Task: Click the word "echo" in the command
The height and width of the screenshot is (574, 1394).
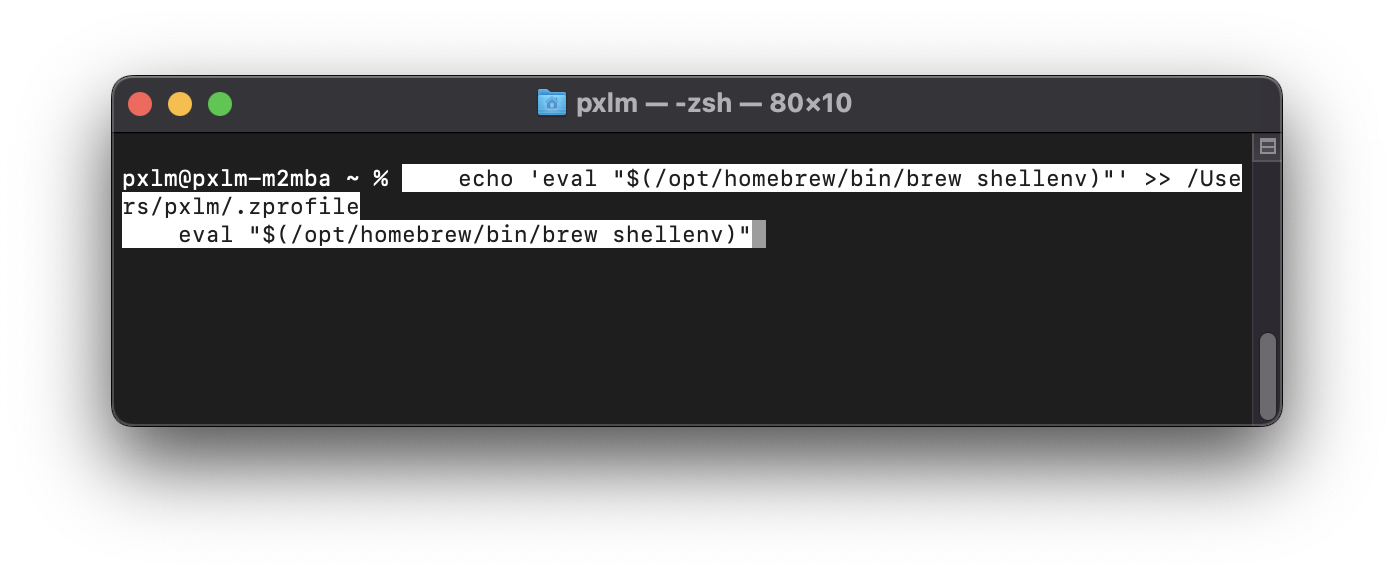Action: pos(486,179)
